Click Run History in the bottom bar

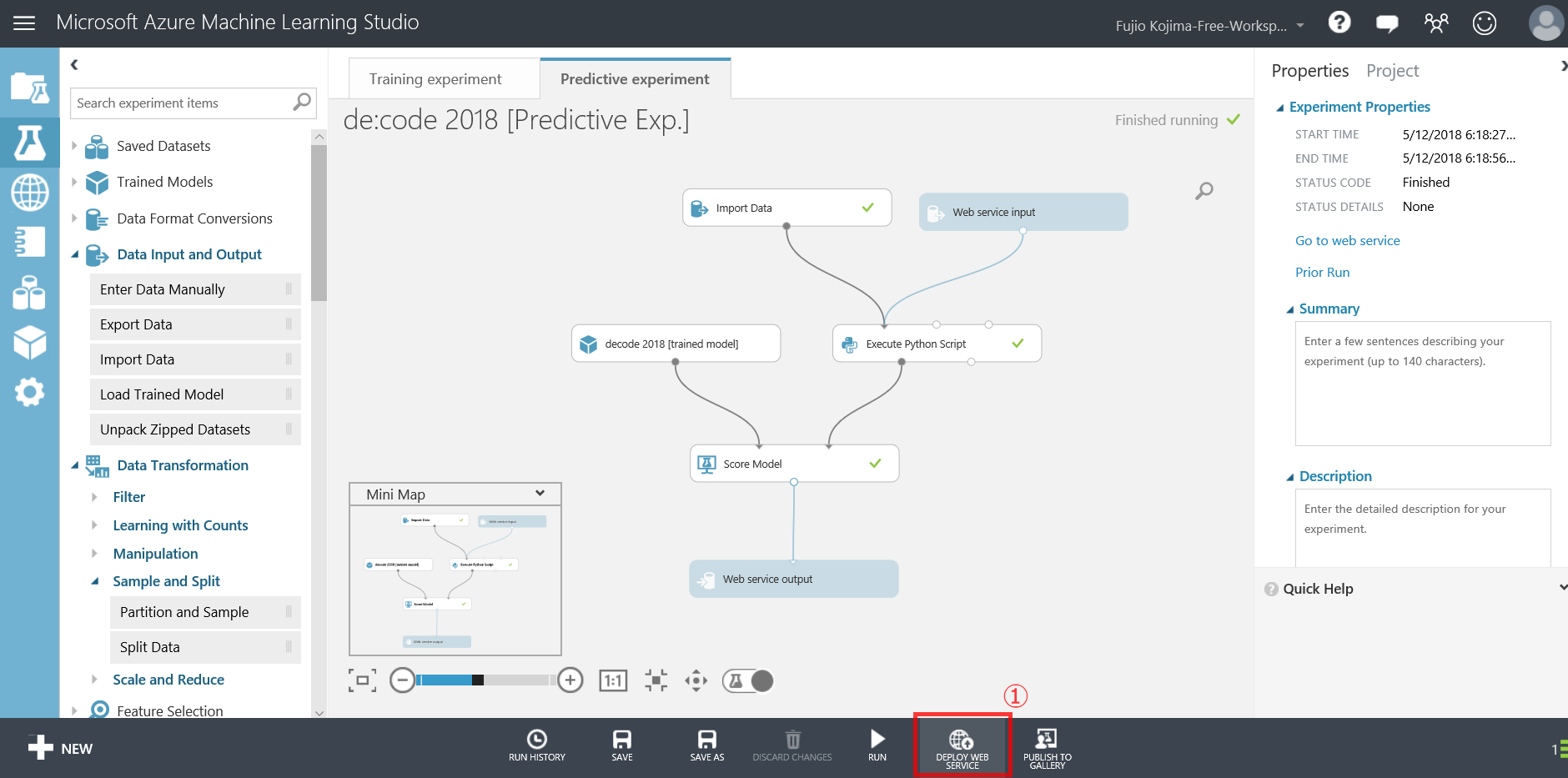tap(537, 745)
